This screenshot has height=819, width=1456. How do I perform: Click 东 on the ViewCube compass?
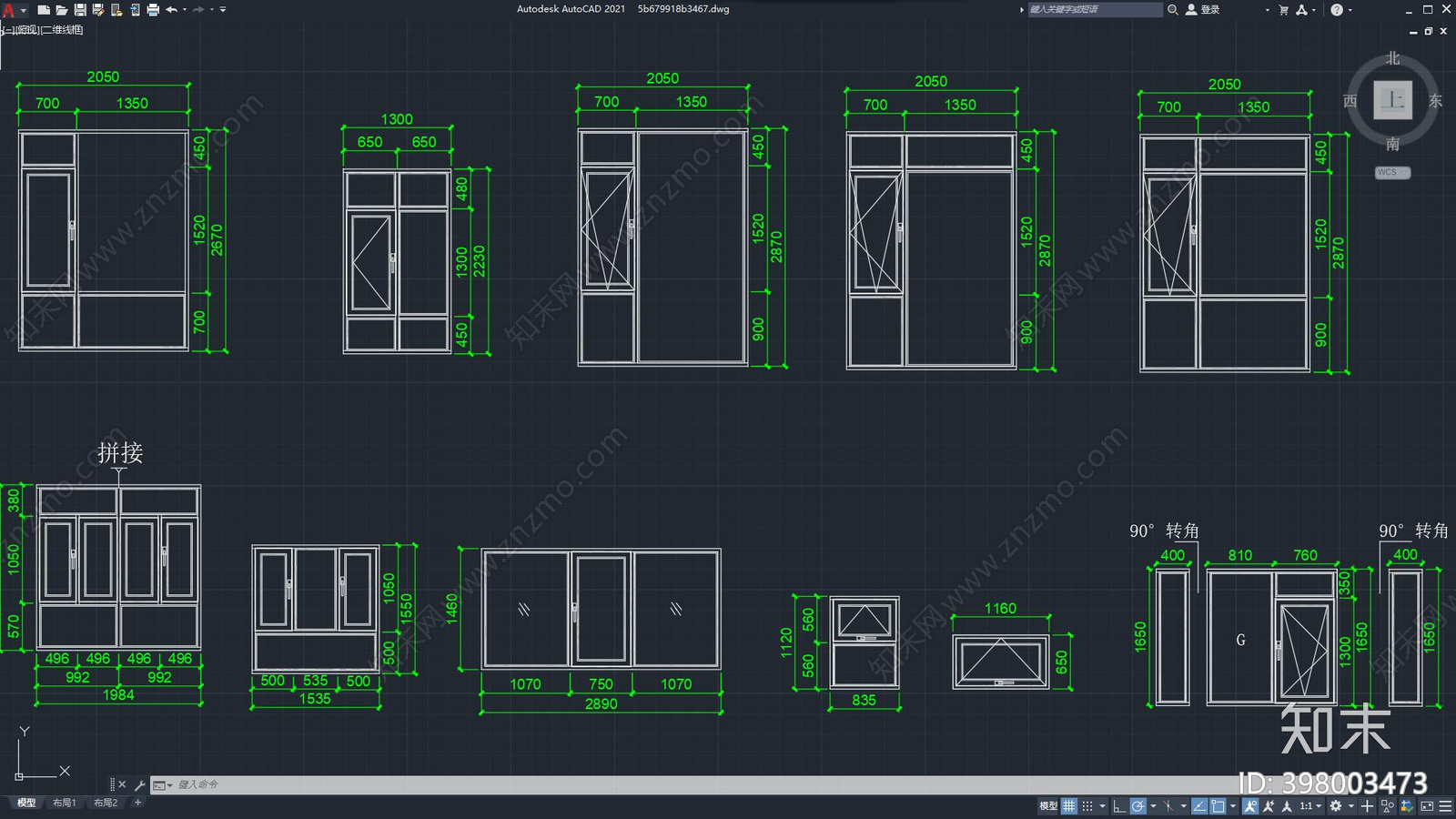(1436, 101)
